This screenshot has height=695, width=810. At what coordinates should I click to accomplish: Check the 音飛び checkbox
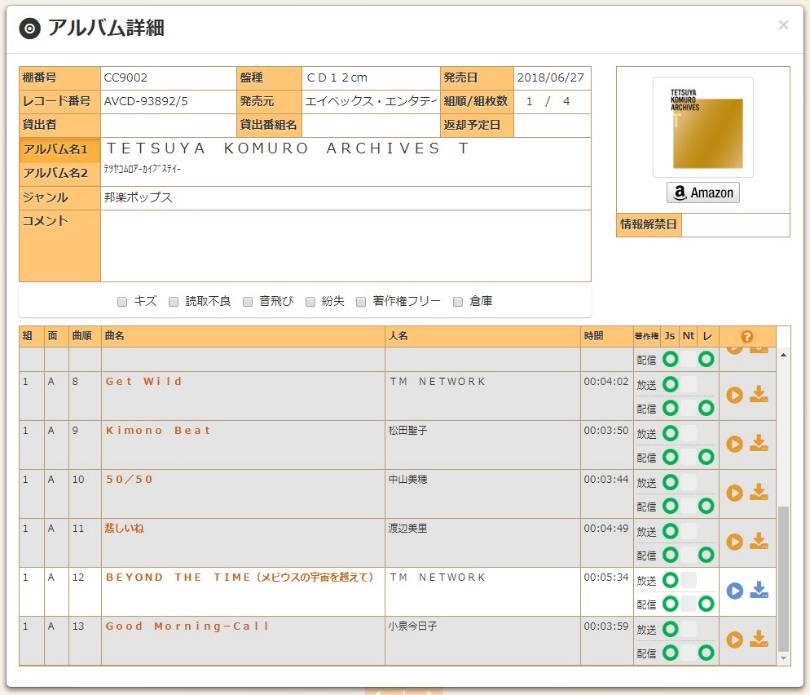coord(248,302)
